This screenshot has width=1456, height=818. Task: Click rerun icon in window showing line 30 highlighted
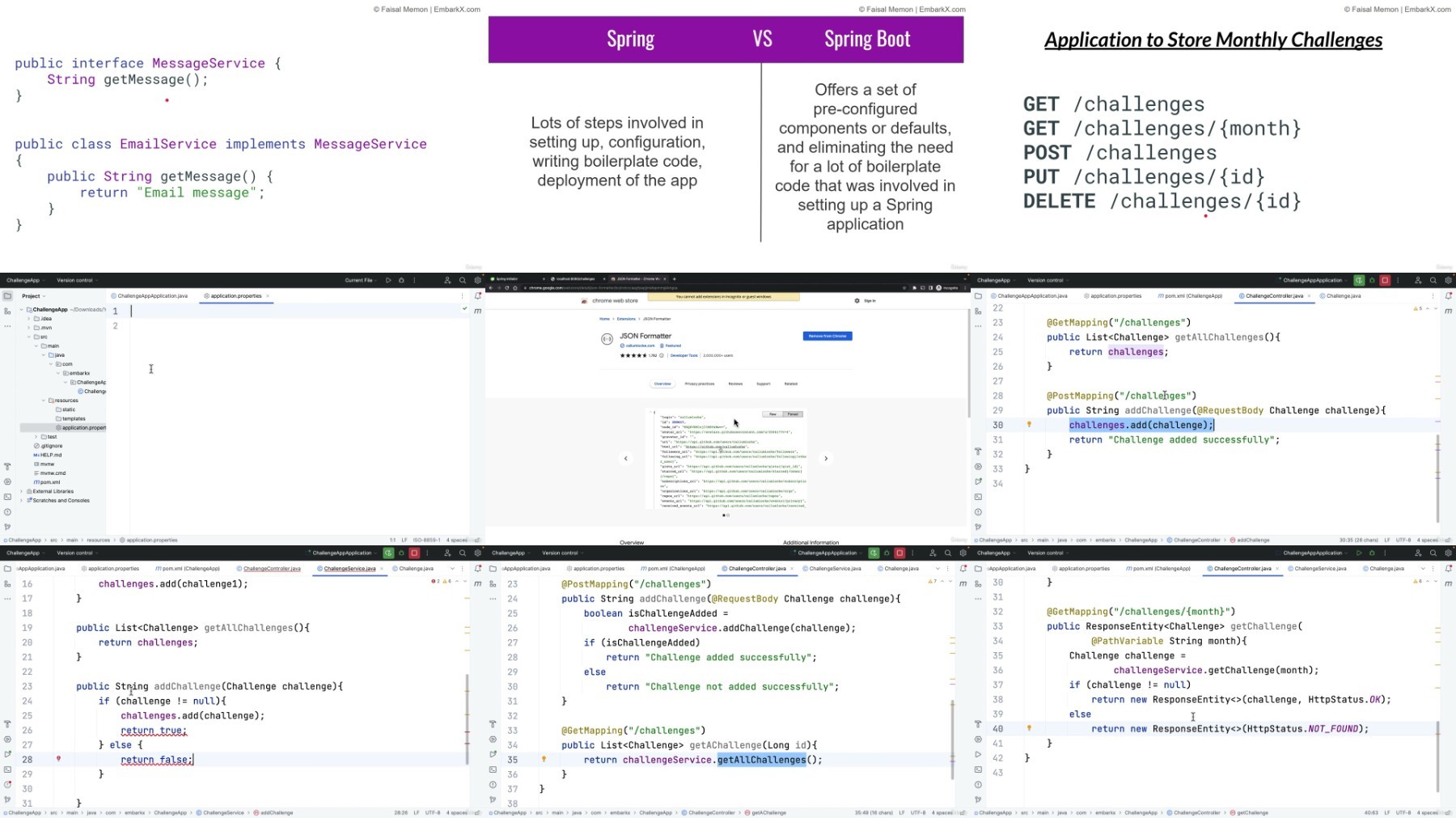tap(1359, 280)
